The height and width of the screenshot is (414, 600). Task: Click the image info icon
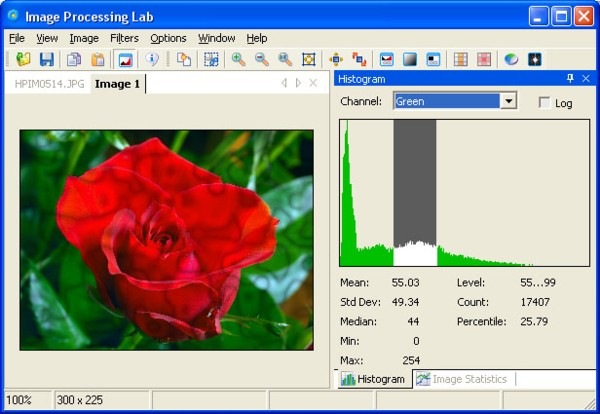152,59
